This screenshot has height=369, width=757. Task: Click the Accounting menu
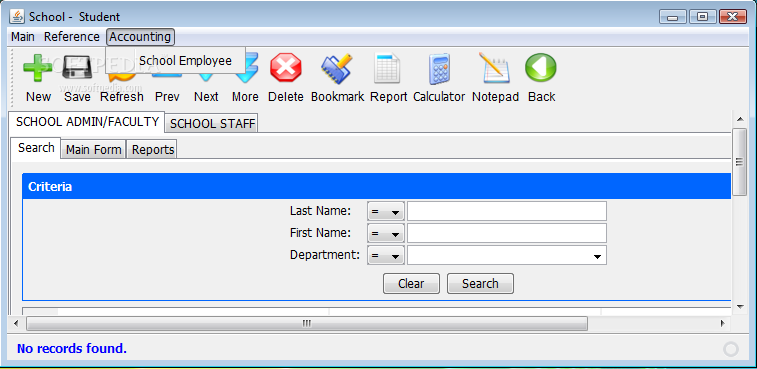(x=140, y=37)
